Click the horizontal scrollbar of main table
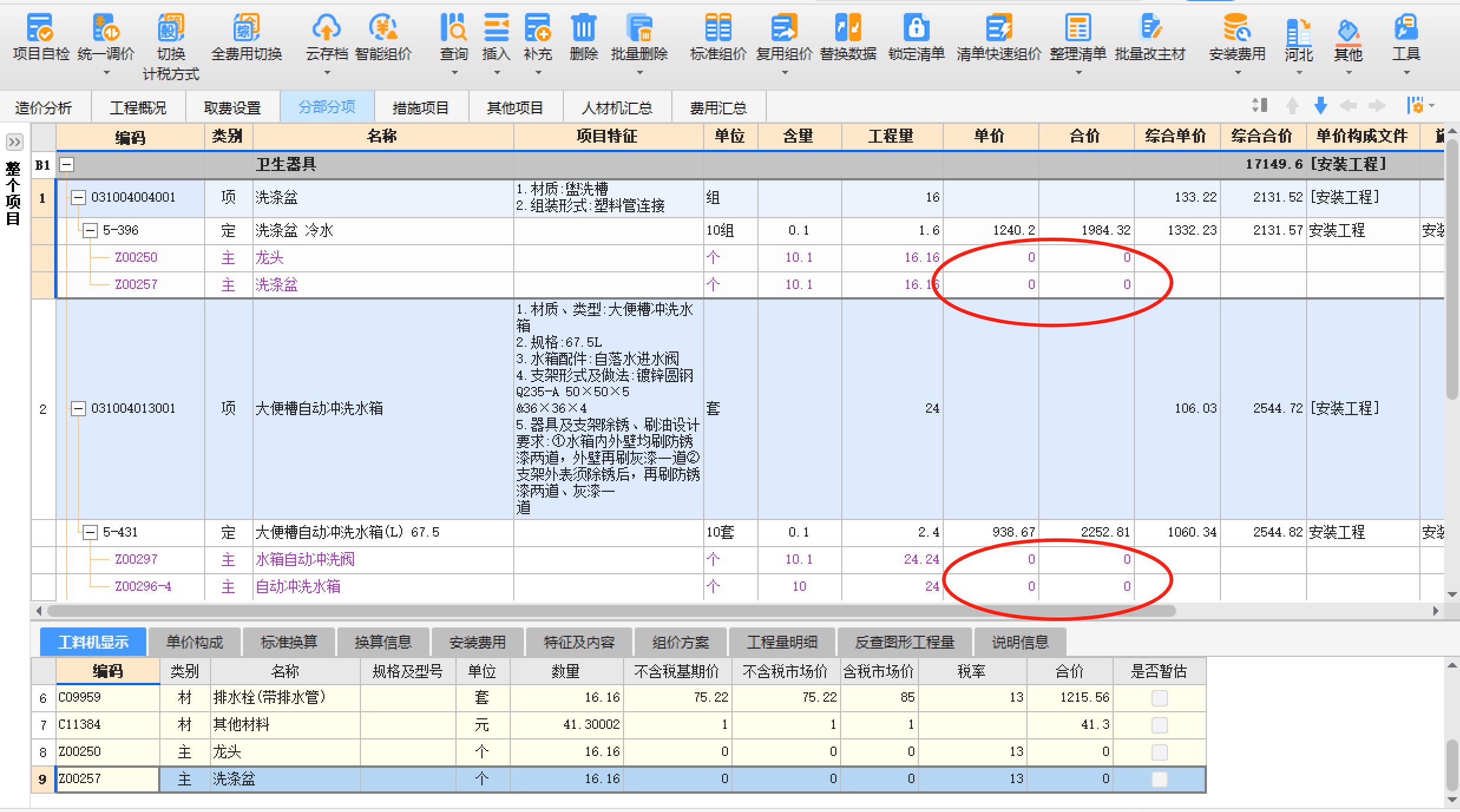This screenshot has width=1460, height=812. 611,611
